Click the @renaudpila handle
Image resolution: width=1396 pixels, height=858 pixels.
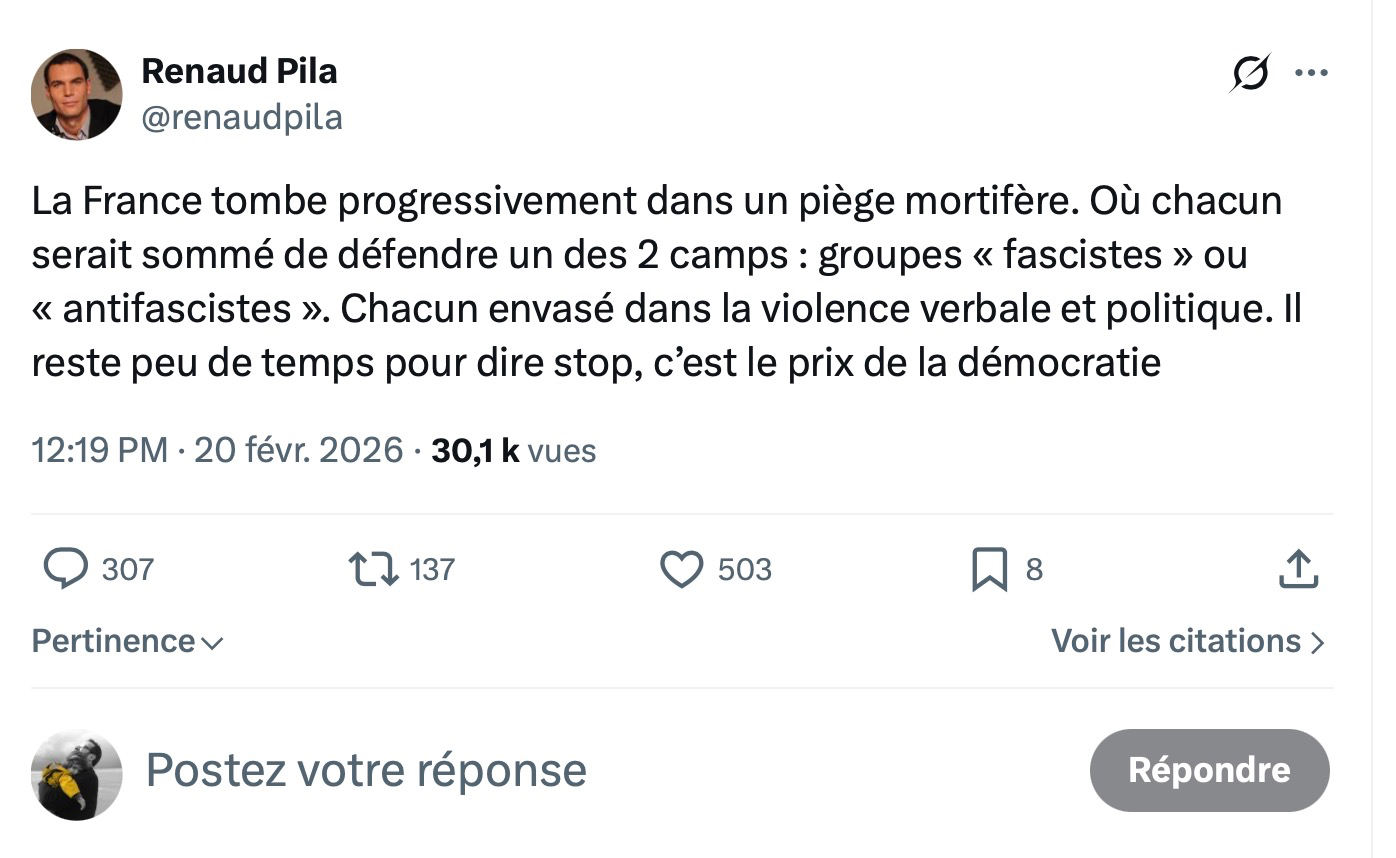[242, 118]
